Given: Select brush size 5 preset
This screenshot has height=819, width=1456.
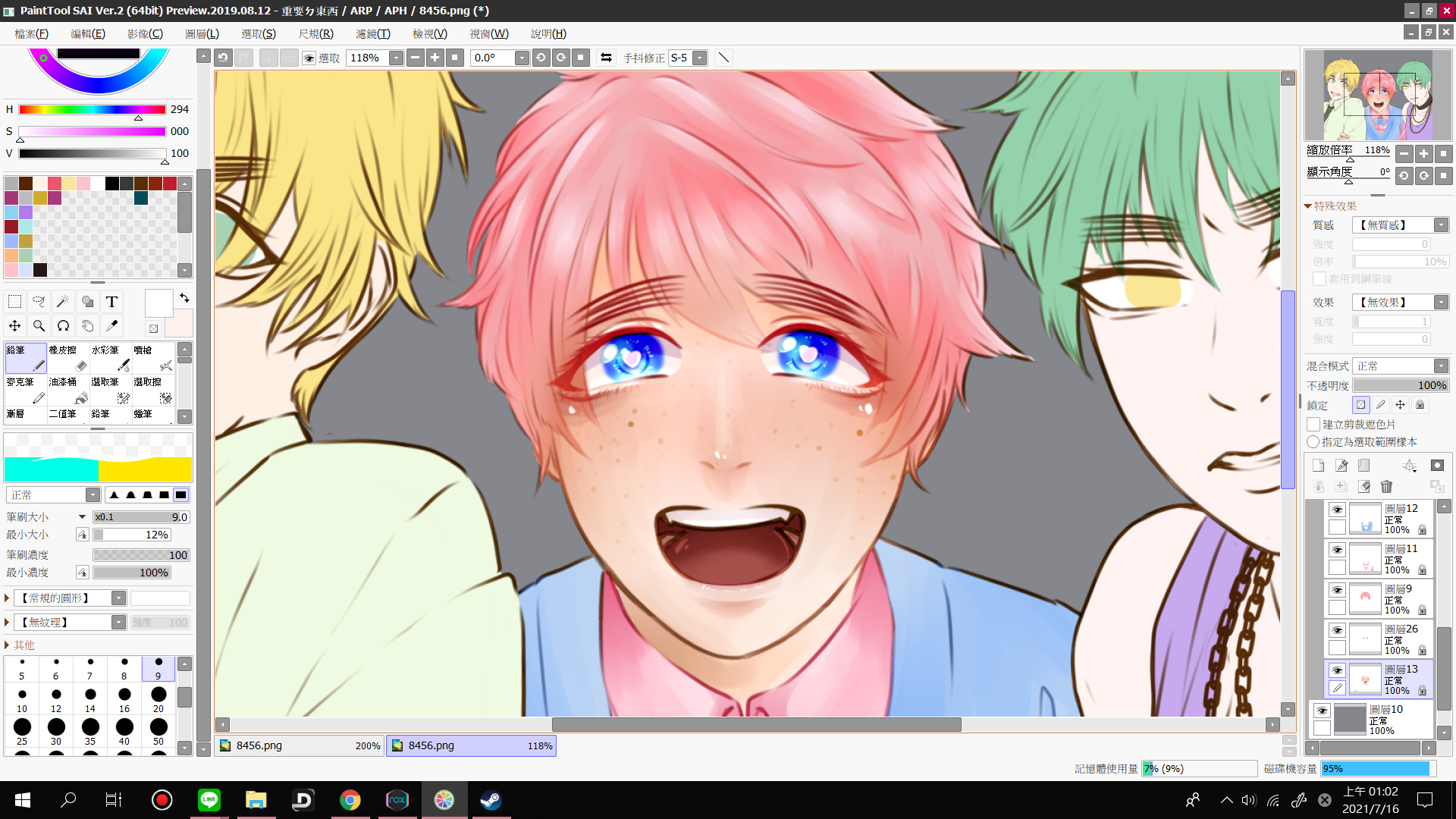Looking at the screenshot, I should pos(22,669).
